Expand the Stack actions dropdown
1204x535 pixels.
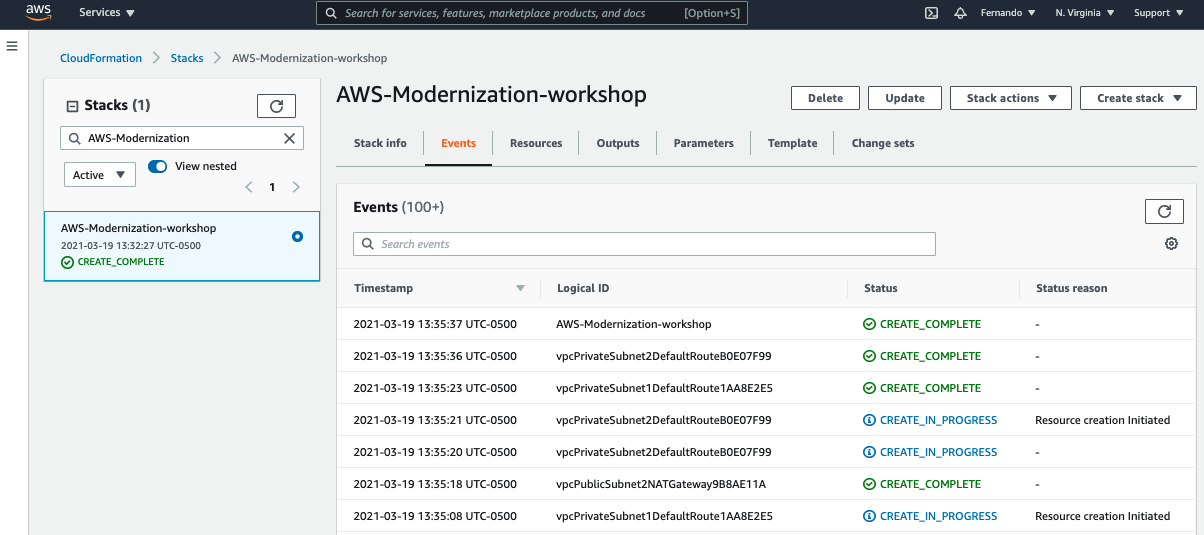(x=1011, y=98)
